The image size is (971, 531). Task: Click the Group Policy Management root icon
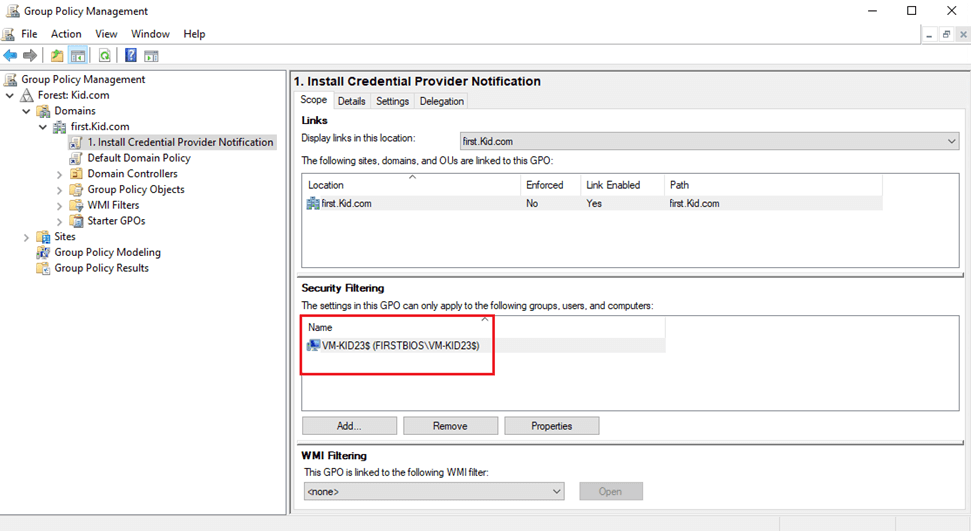click(11, 79)
